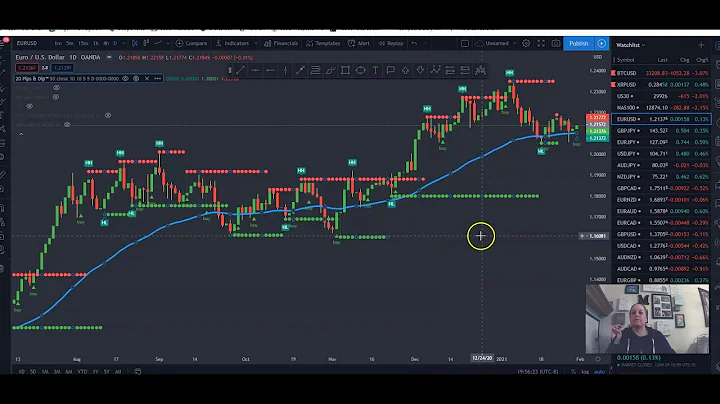Open chart settings gear
This screenshot has width=720, height=404.
tap(526, 43)
